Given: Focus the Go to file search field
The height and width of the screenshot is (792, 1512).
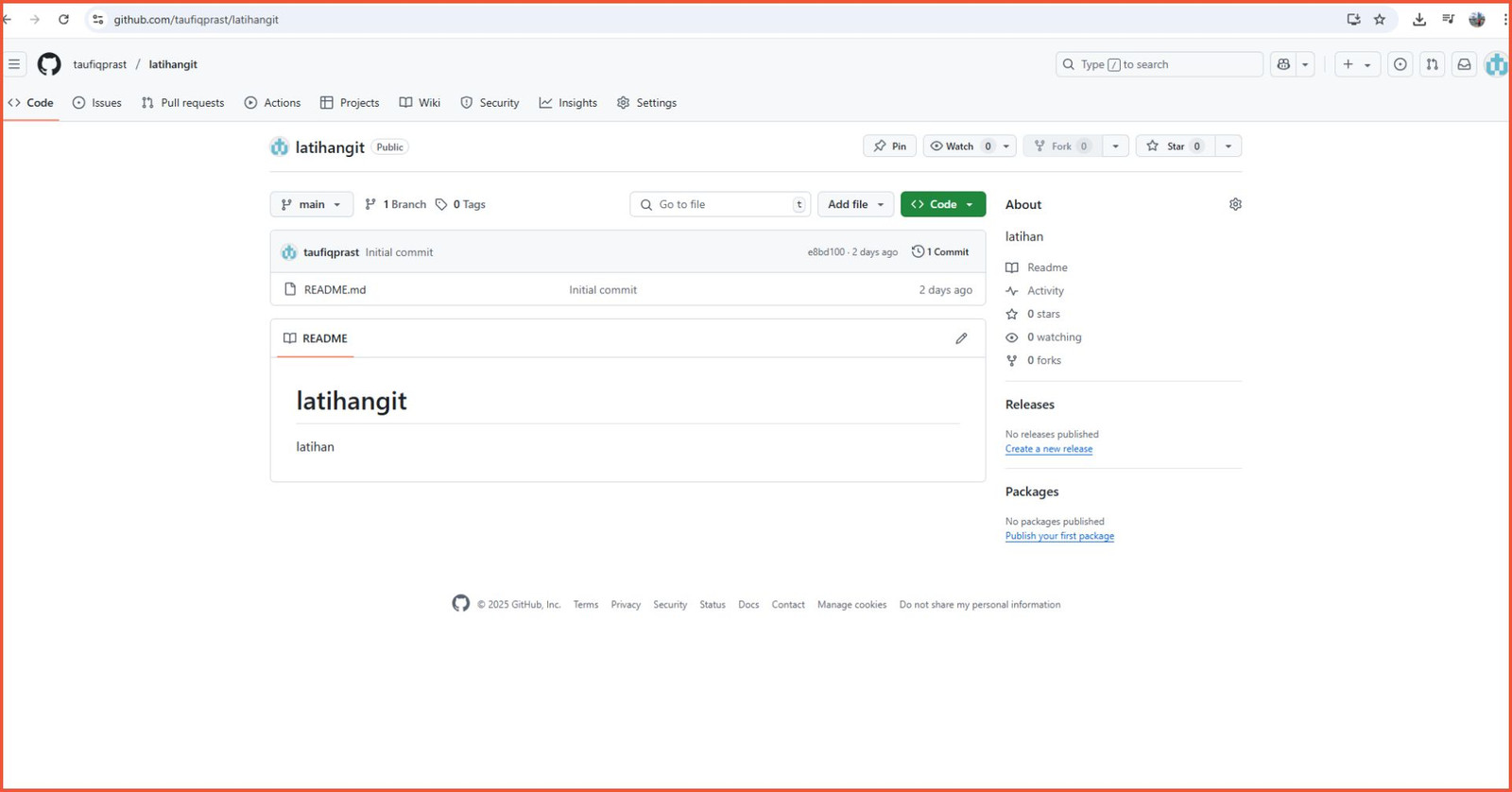Looking at the screenshot, I should coord(720,204).
